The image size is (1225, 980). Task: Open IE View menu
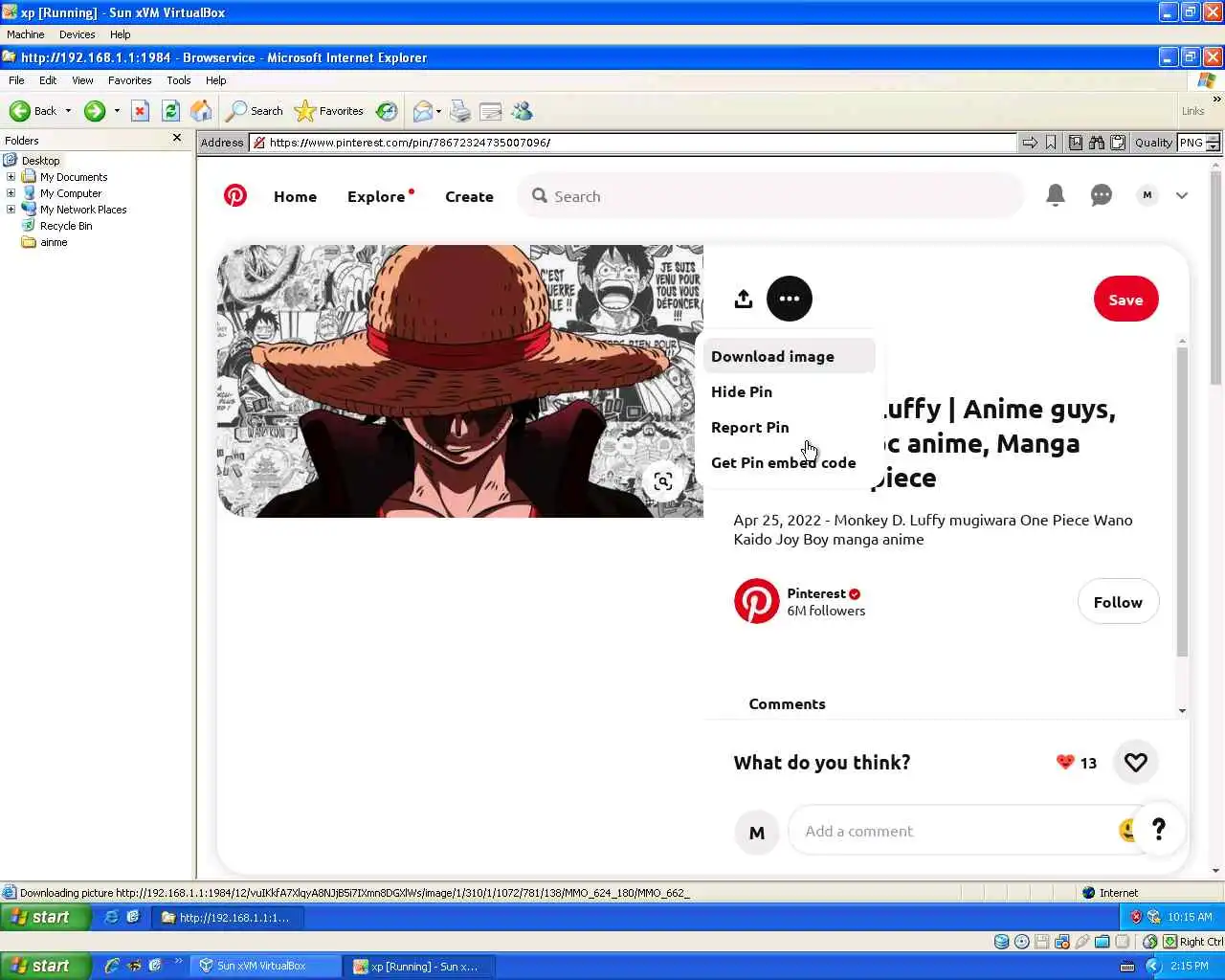click(x=82, y=80)
